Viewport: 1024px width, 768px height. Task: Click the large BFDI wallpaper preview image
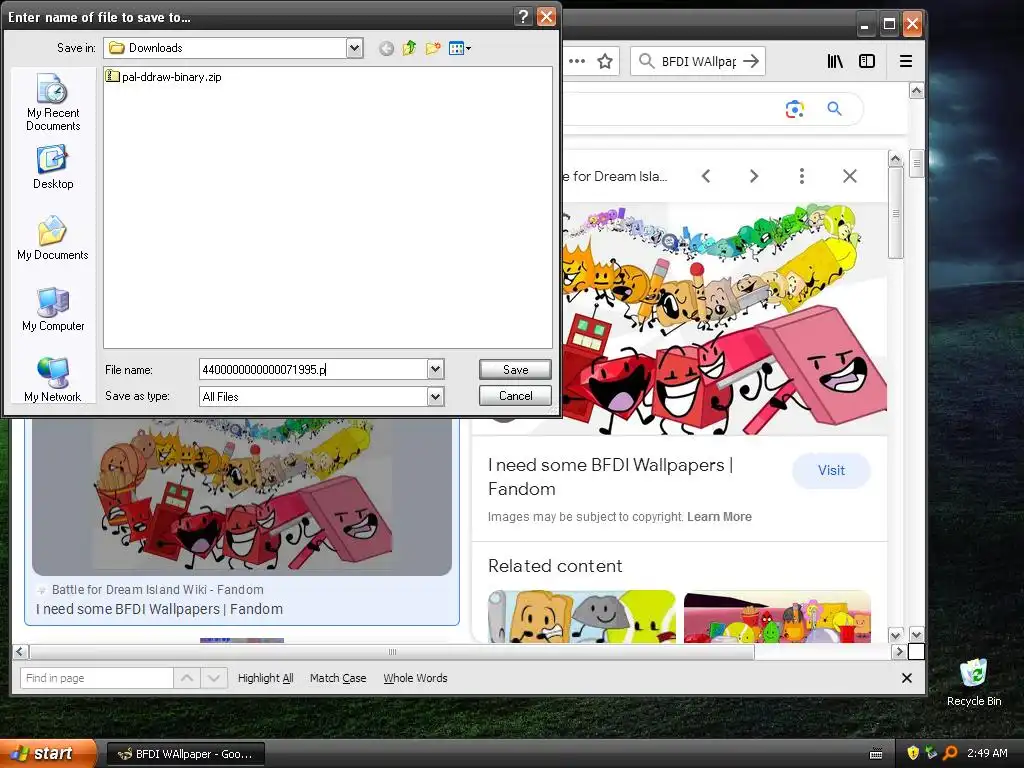point(724,319)
